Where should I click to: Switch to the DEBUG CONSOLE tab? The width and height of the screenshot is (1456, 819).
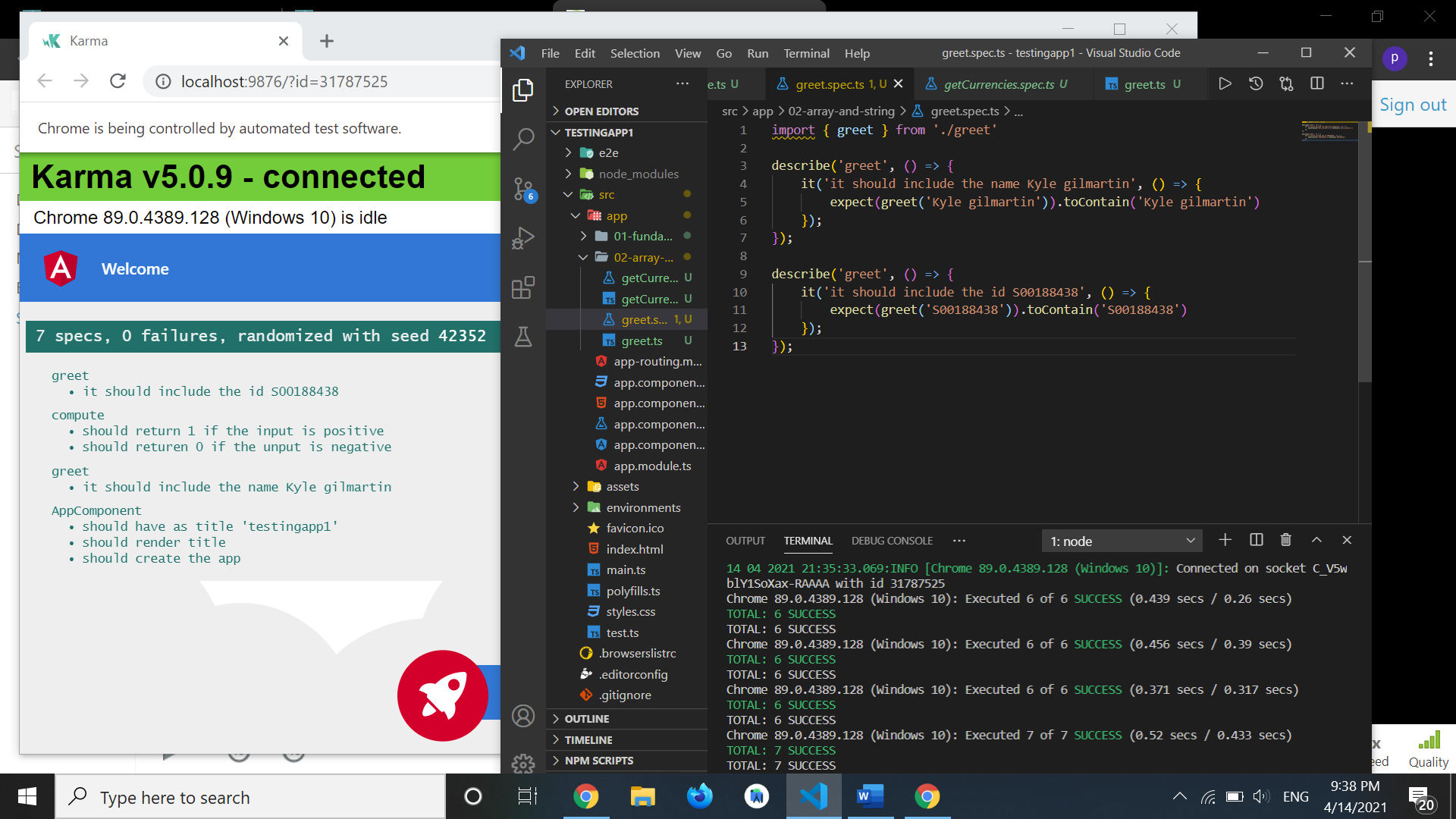(892, 541)
